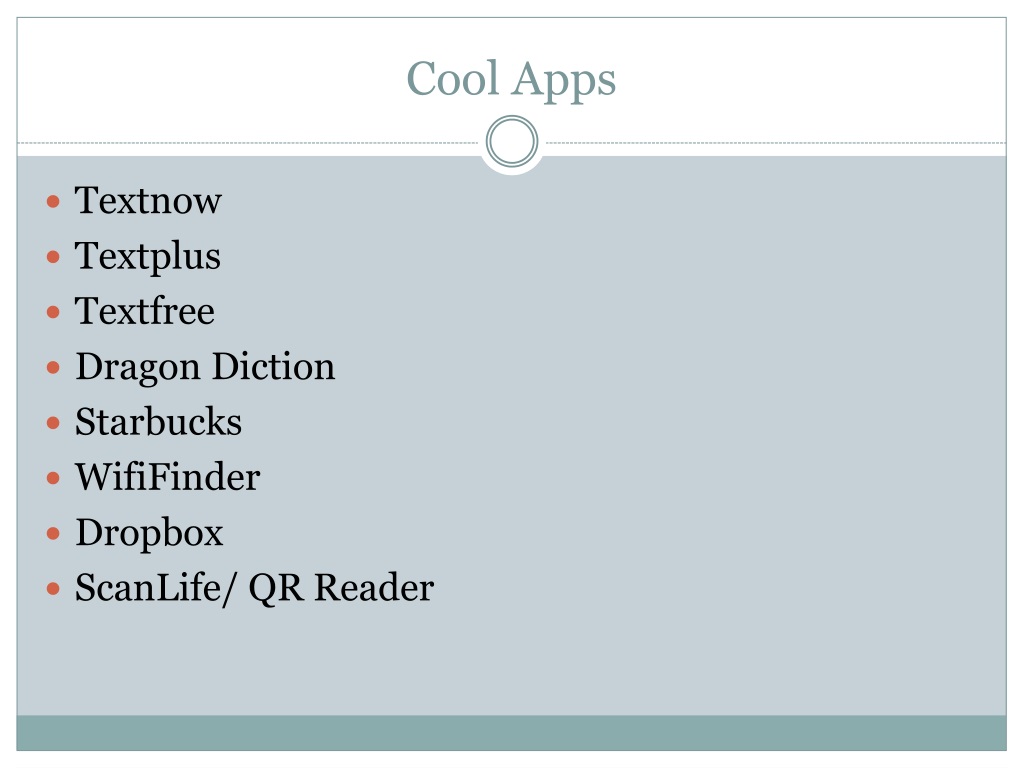Click the orange bullet beside Textfree
The image size is (1024, 768).
tap(54, 312)
